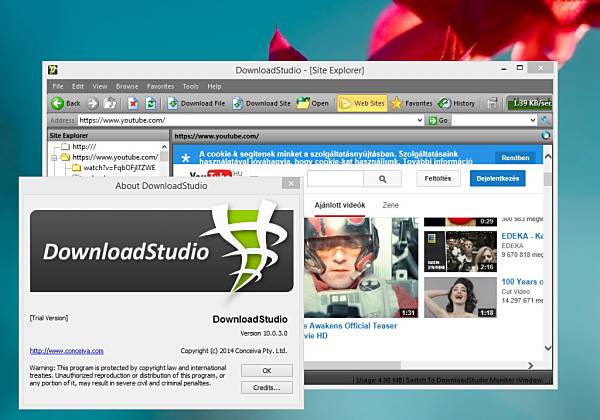Click the EDEKA channel name under the title

[512, 246]
